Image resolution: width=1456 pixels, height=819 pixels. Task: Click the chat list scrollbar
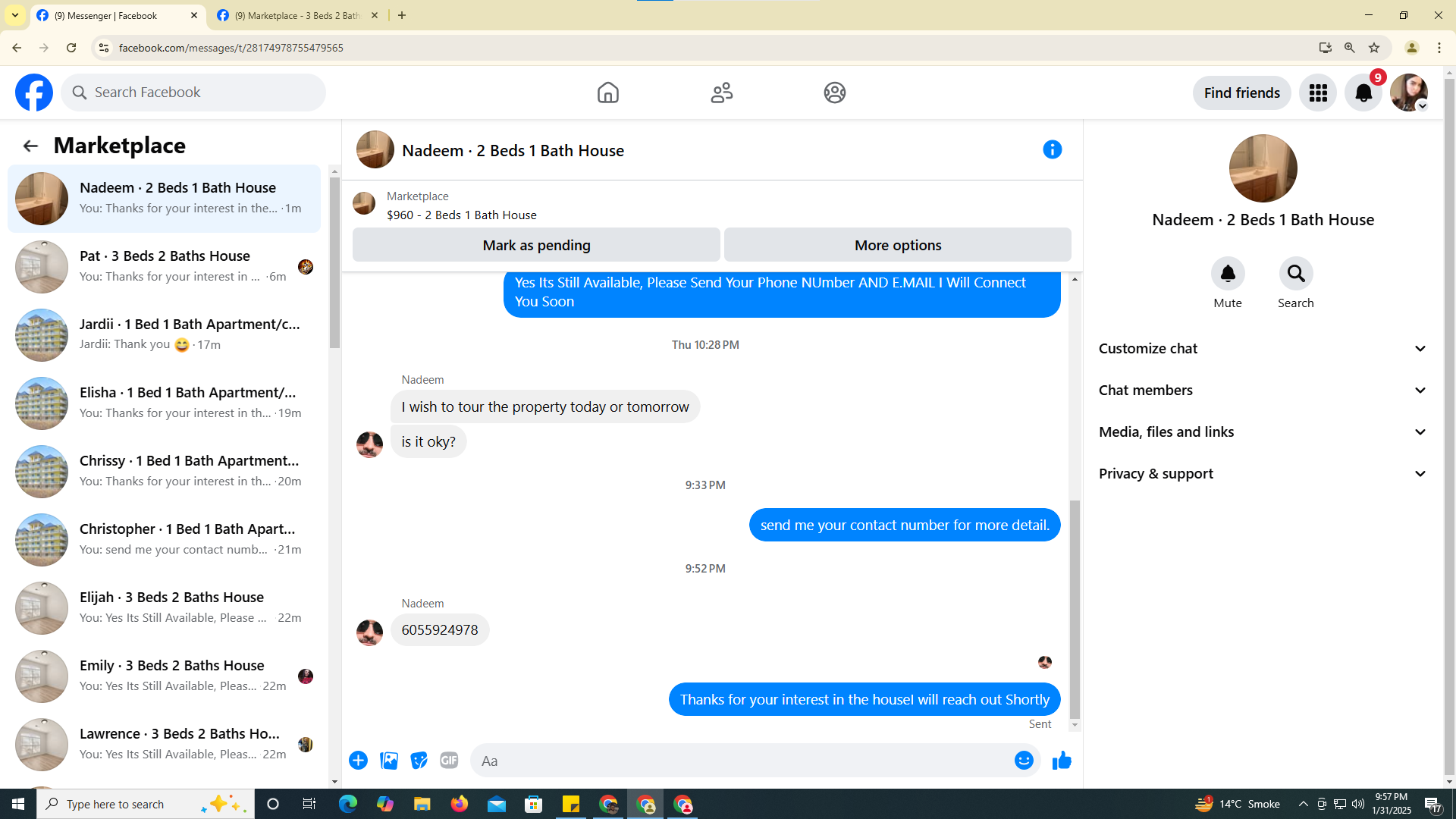[334, 263]
